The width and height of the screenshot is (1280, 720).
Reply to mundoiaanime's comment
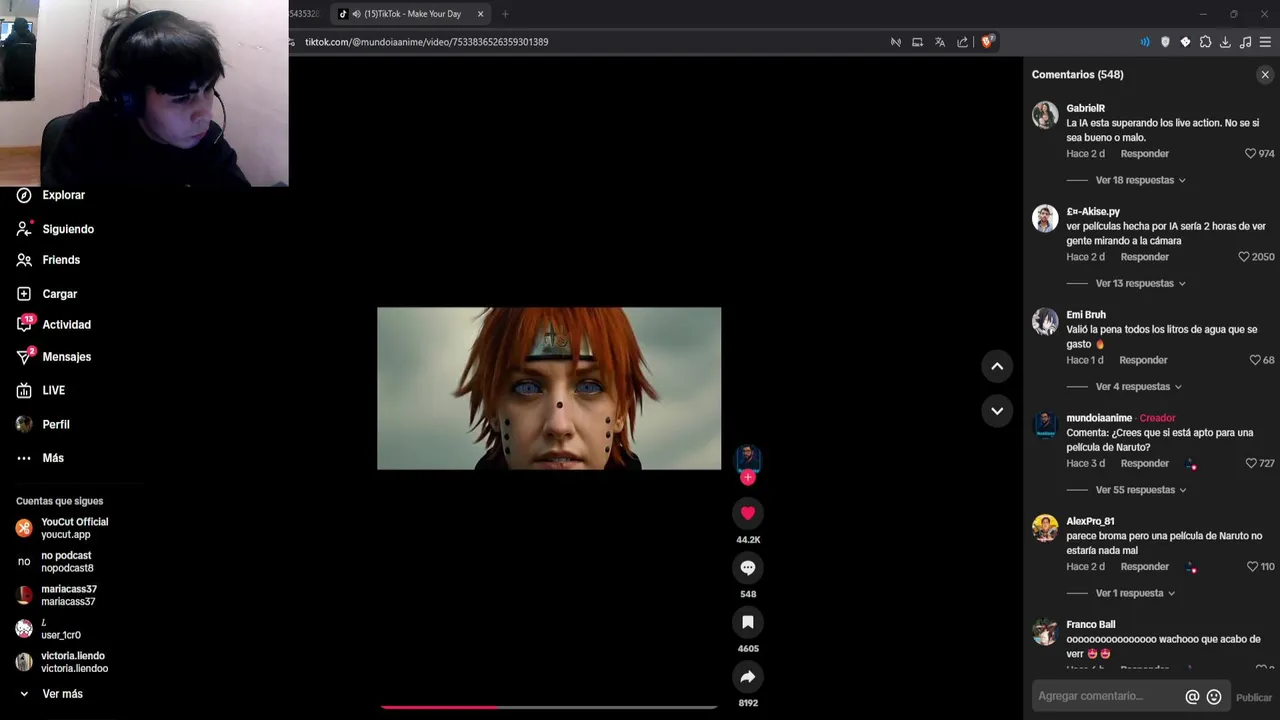[x=1144, y=464]
